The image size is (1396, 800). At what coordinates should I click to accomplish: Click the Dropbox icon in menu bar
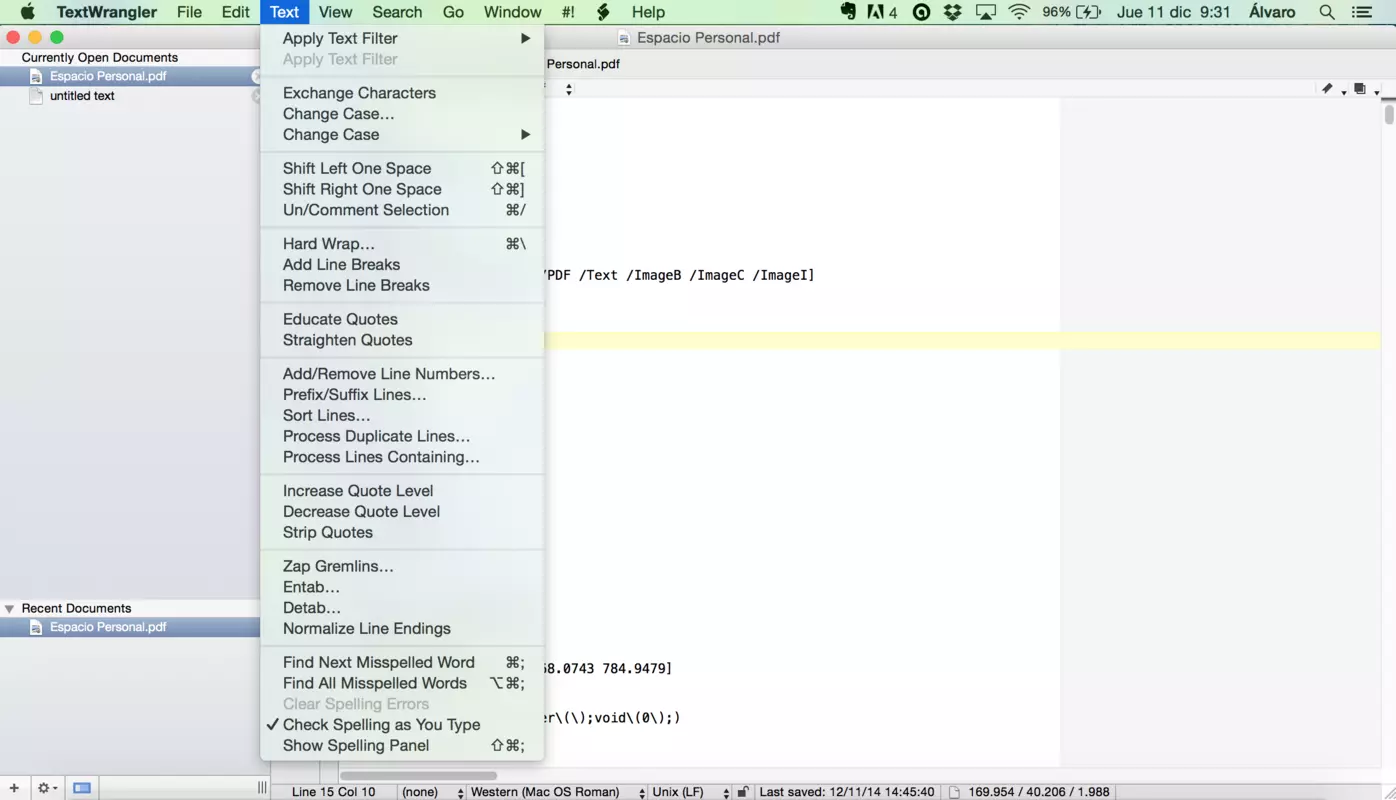tap(953, 12)
